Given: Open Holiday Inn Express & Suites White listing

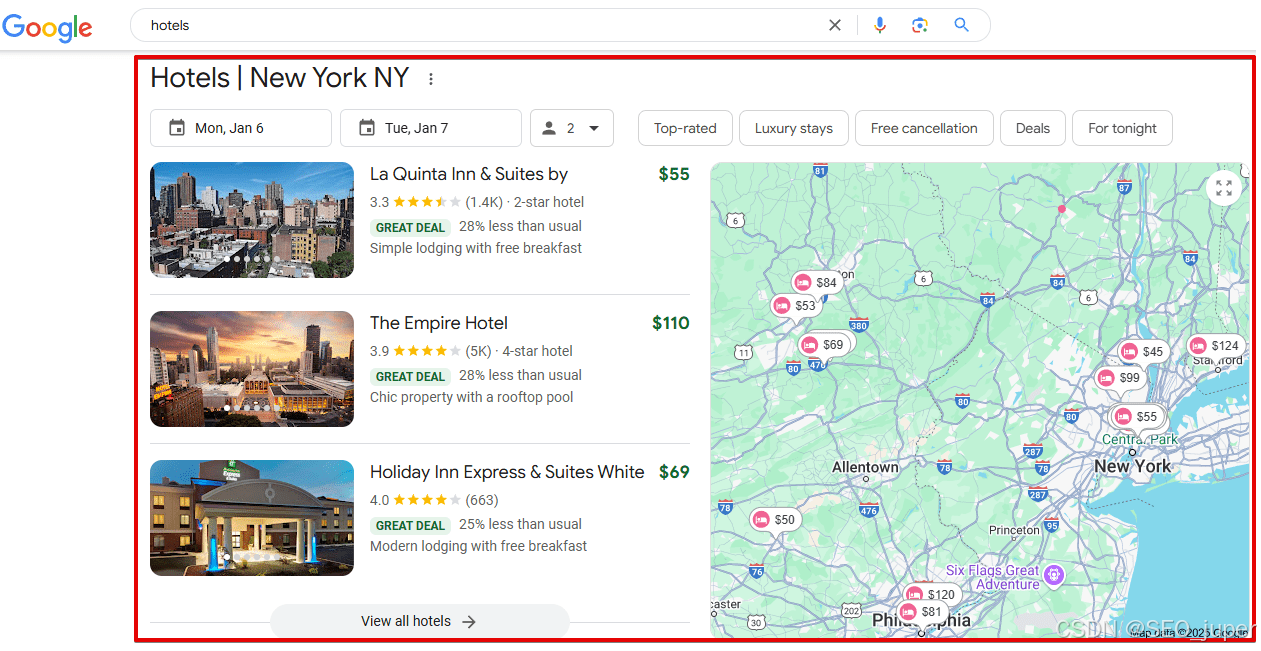Looking at the screenshot, I should [x=507, y=472].
